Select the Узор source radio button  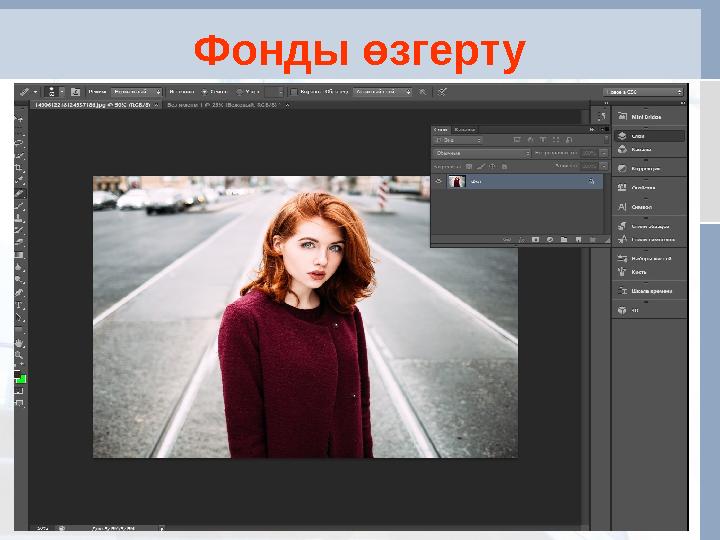click(239, 92)
